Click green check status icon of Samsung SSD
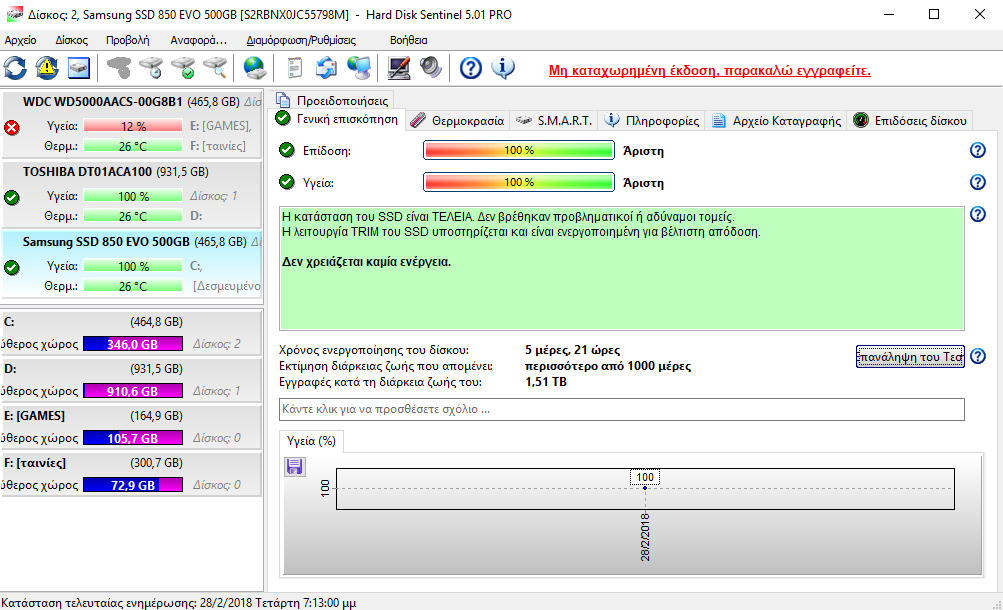 [12, 267]
